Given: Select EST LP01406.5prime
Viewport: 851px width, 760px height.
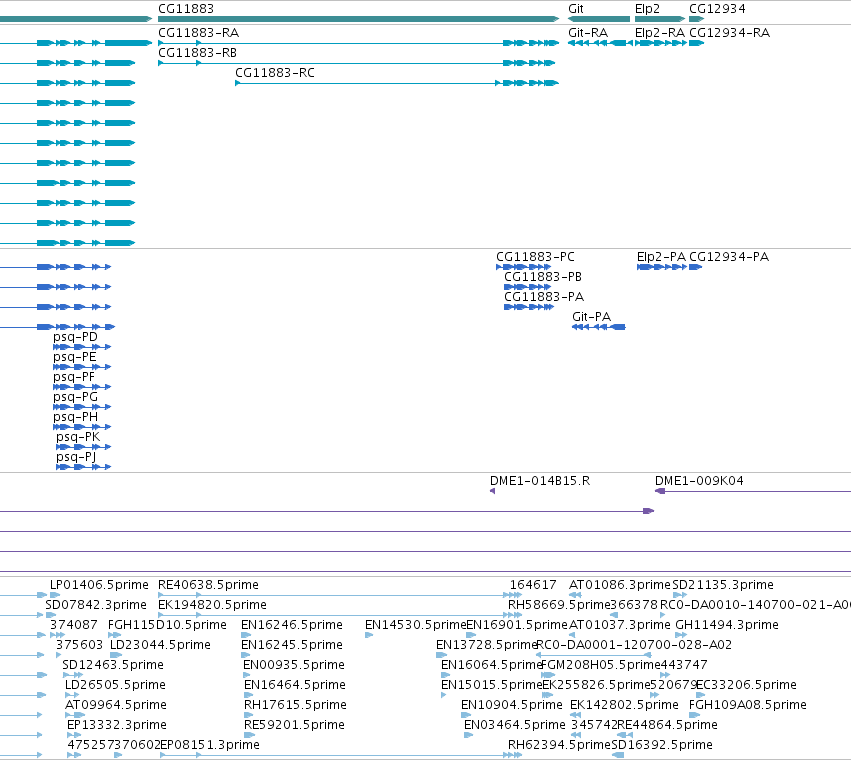Looking at the screenshot, I should (x=99, y=585).
